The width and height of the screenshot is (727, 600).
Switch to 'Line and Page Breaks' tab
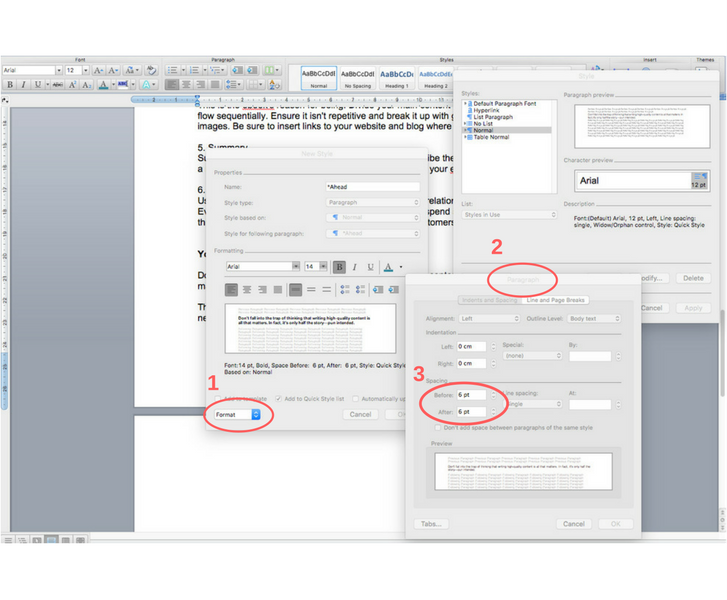point(555,300)
